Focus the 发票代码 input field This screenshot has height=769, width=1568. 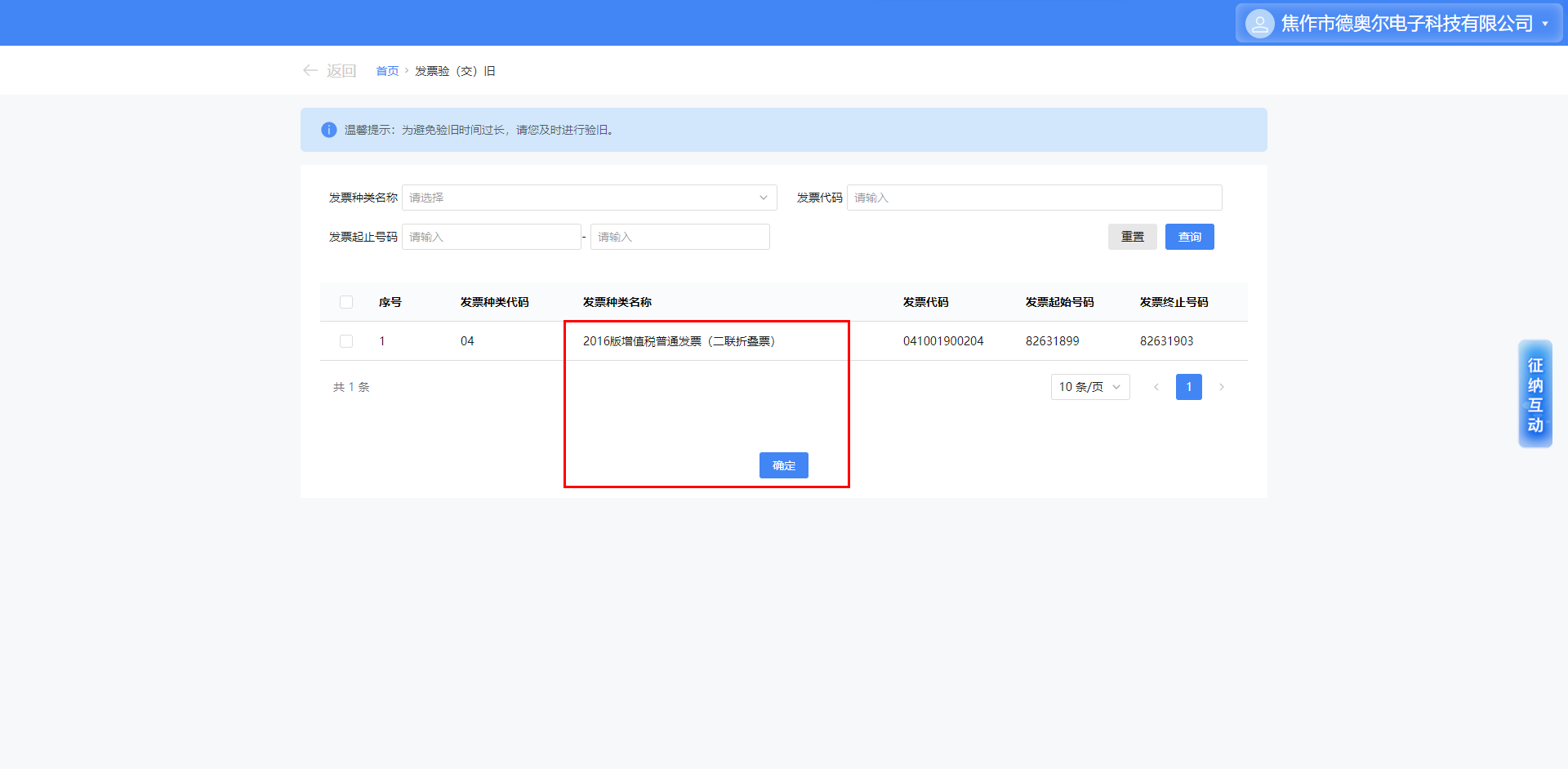1034,198
